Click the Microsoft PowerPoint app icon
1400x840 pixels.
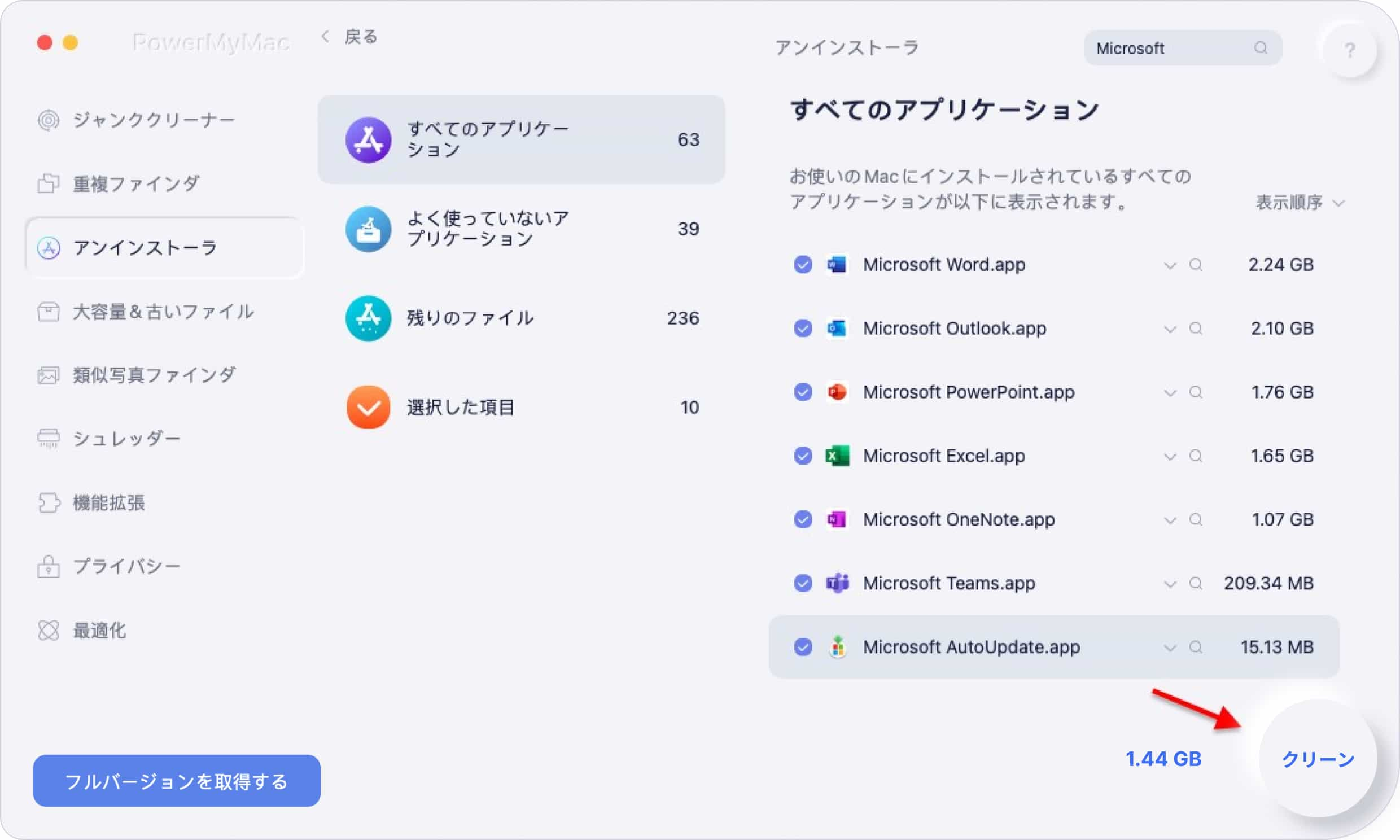[x=837, y=392]
